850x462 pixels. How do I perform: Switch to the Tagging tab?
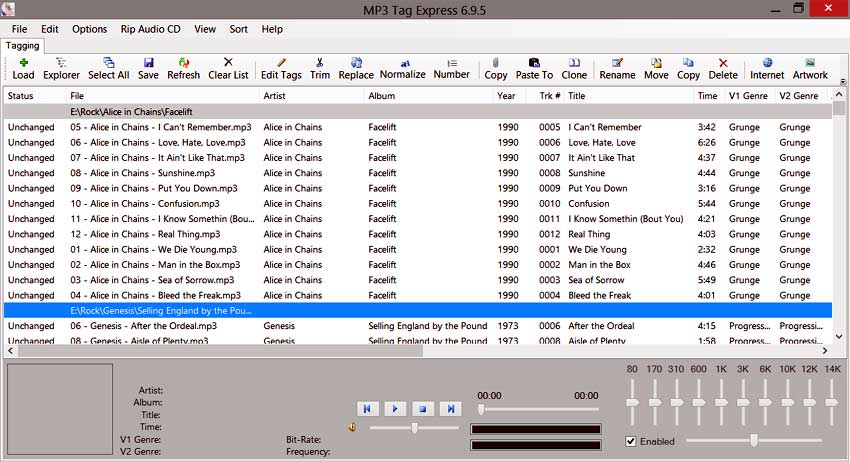point(22,46)
